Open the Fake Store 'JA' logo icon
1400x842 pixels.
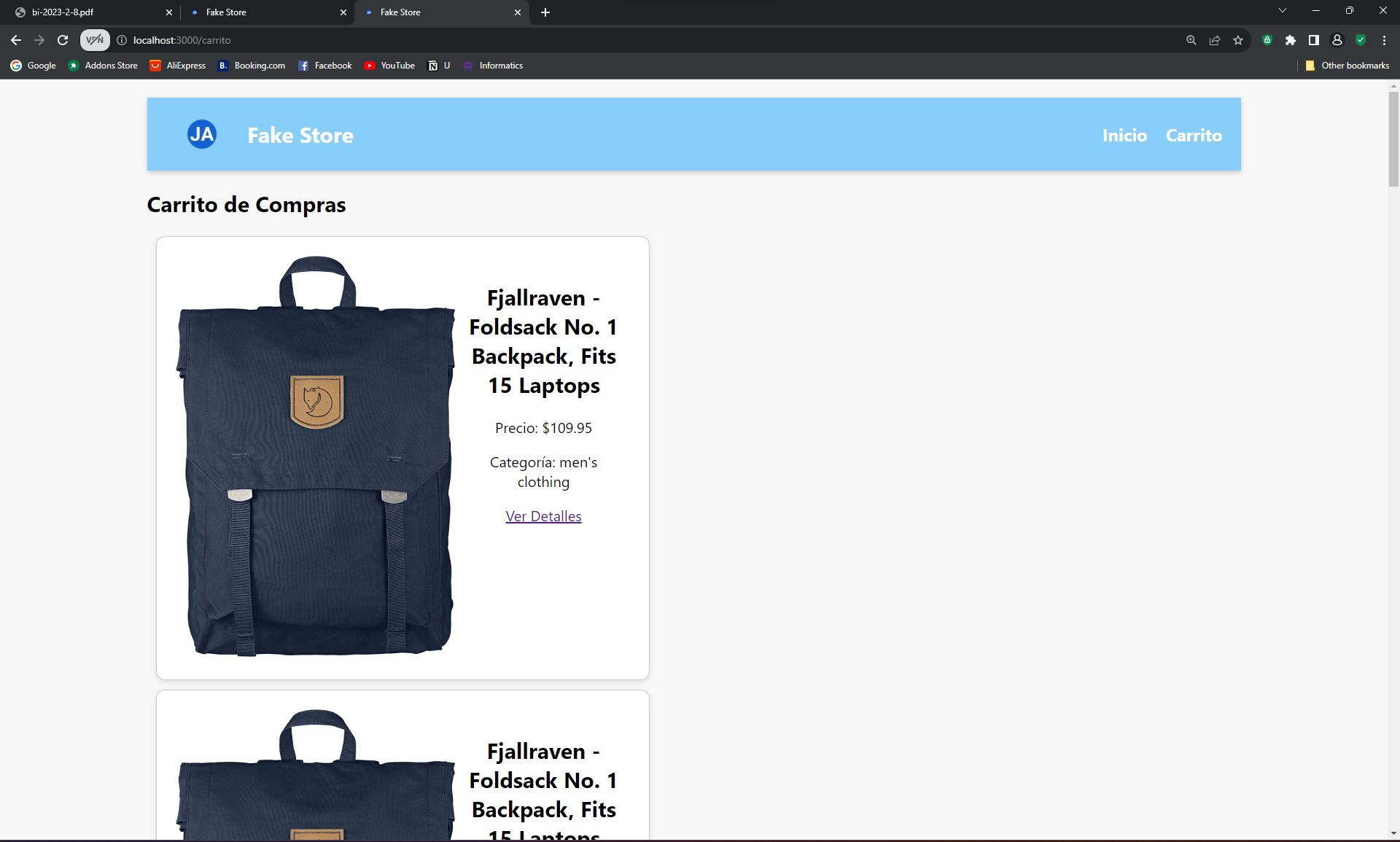pyautogui.click(x=201, y=134)
